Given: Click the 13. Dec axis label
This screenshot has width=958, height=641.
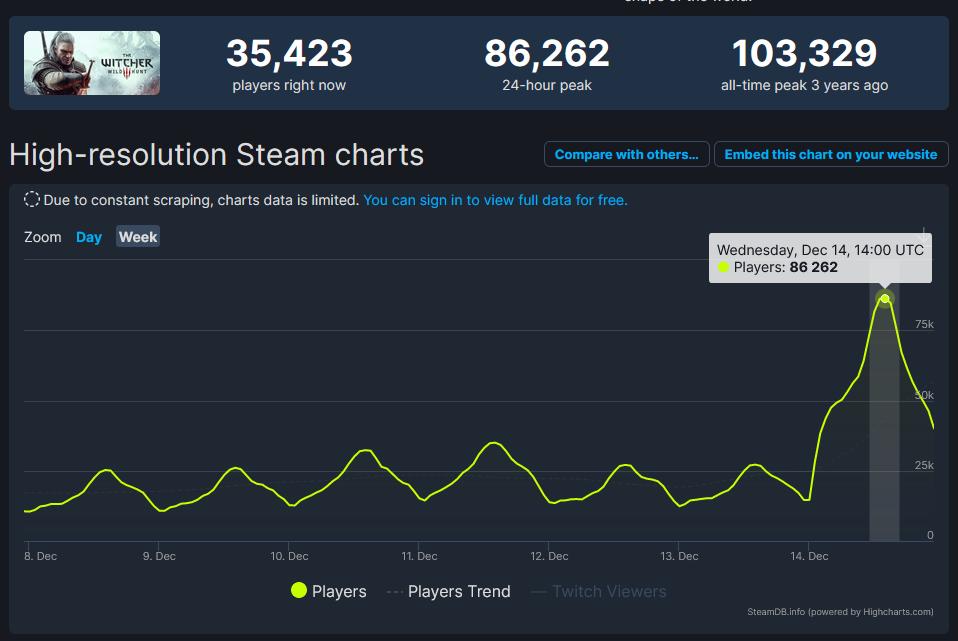Looking at the screenshot, I should pos(679,556).
